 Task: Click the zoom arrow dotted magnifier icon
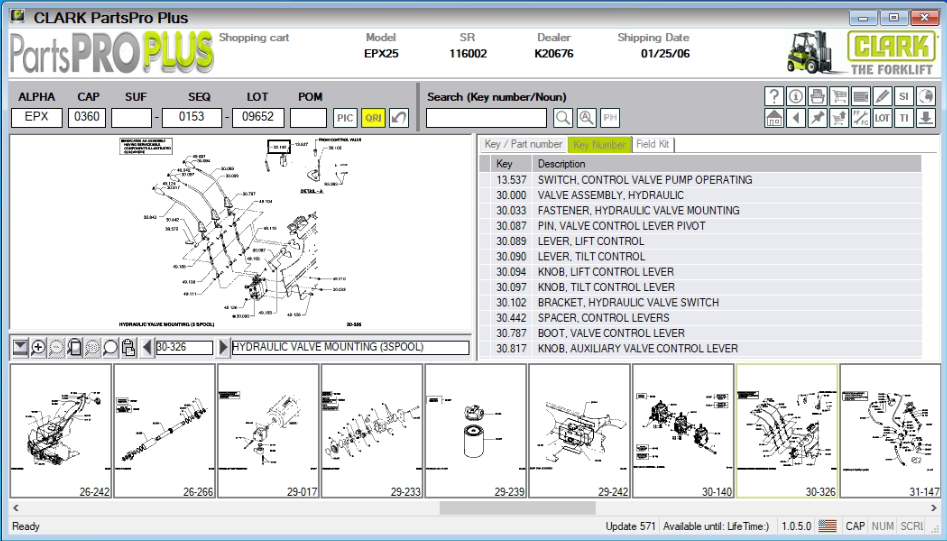tap(92, 347)
